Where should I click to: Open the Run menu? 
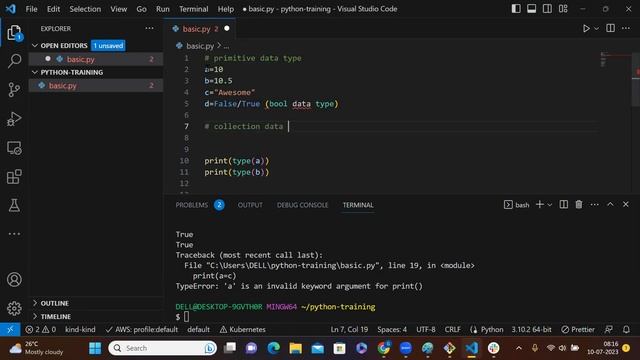[162, 9]
